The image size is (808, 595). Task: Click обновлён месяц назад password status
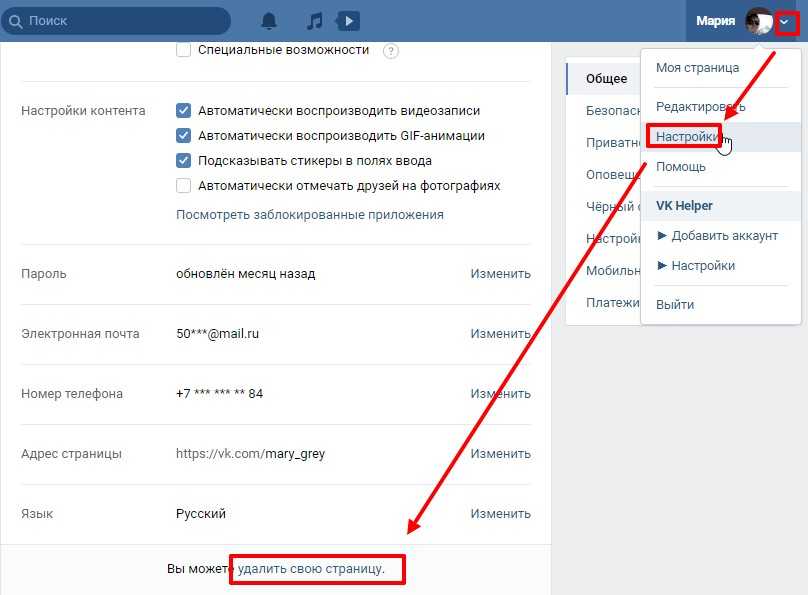[x=246, y=274]
